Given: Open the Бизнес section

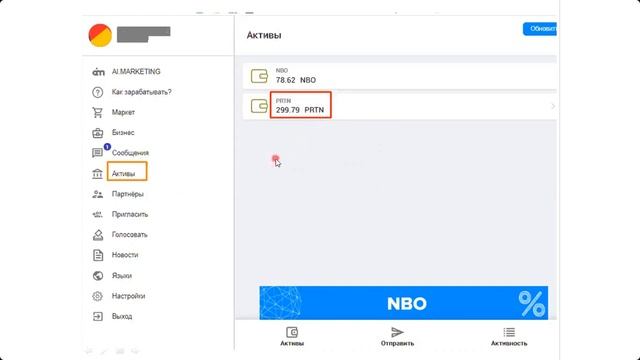Looking at the screenshot, I should tap(123, 133).
